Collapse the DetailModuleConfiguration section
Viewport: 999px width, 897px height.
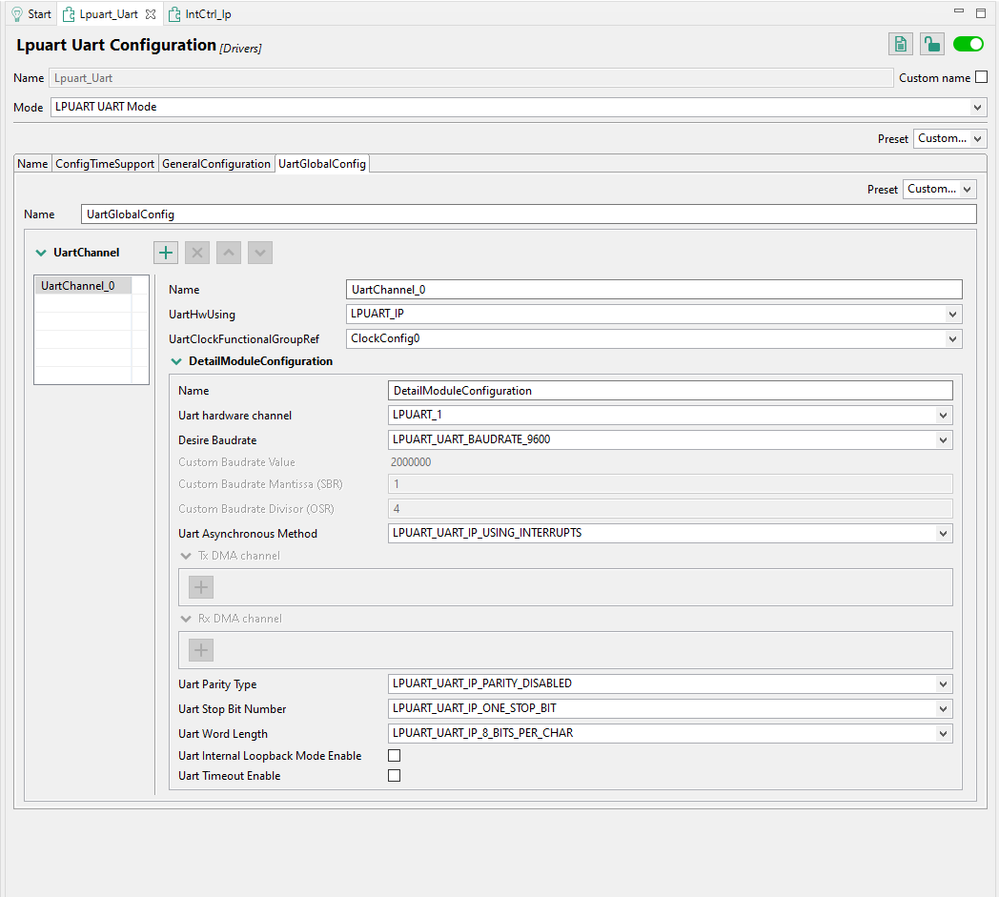click(176, 361)
